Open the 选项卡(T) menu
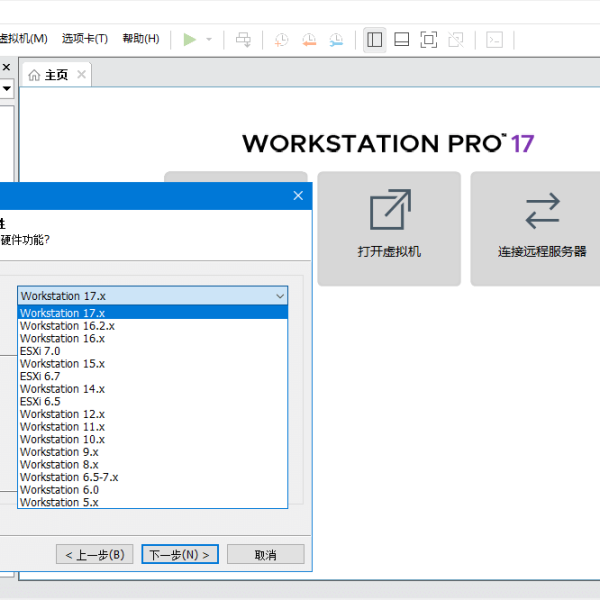600x600 pixels. 85,39
